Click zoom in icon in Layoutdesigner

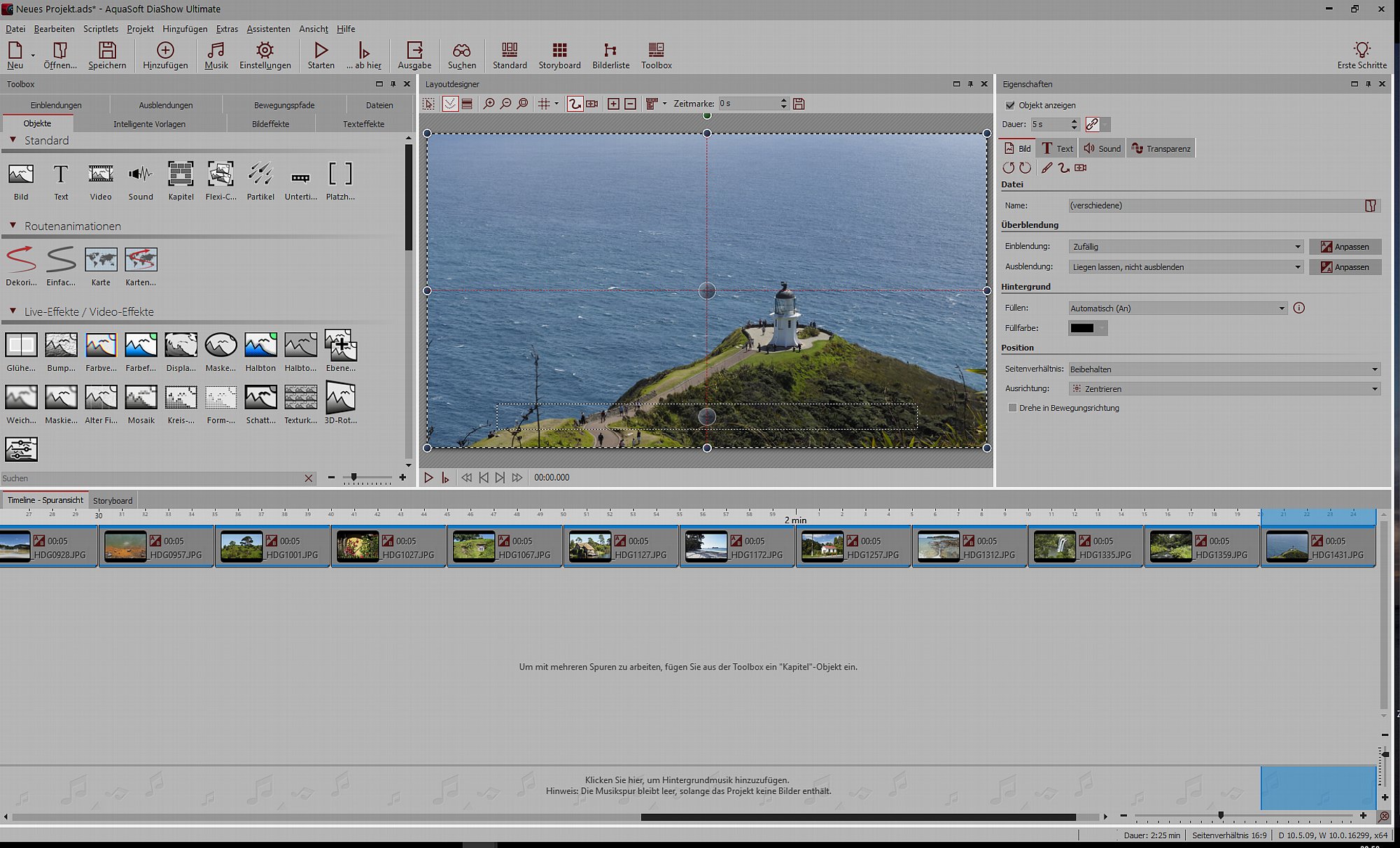pyautogui.click(x=489, y=104)
